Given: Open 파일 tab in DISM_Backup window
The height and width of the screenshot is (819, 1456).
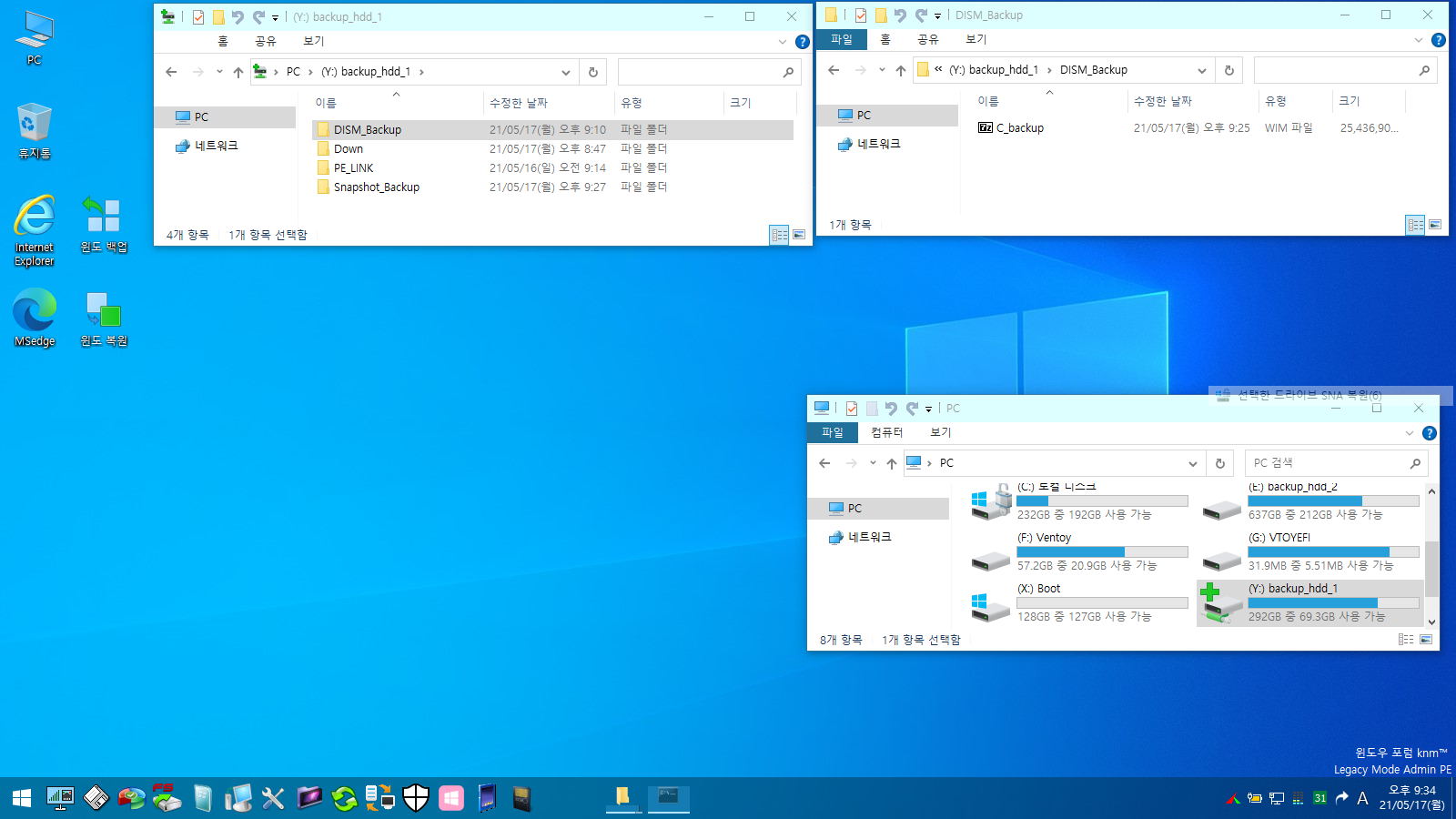Looking at the screenshot, I should point(842,39).
